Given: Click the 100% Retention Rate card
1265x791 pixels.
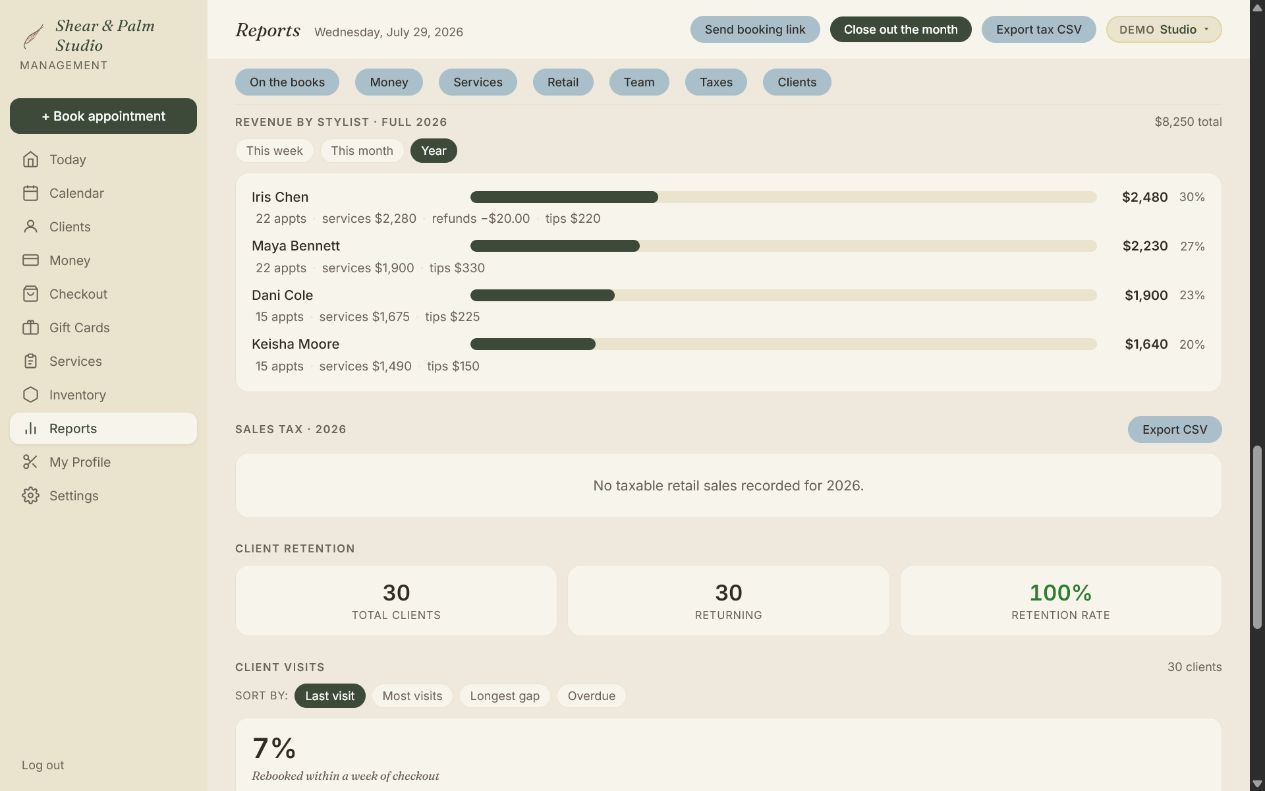Looking at the screenshot, I should (x=1061, y=601).
